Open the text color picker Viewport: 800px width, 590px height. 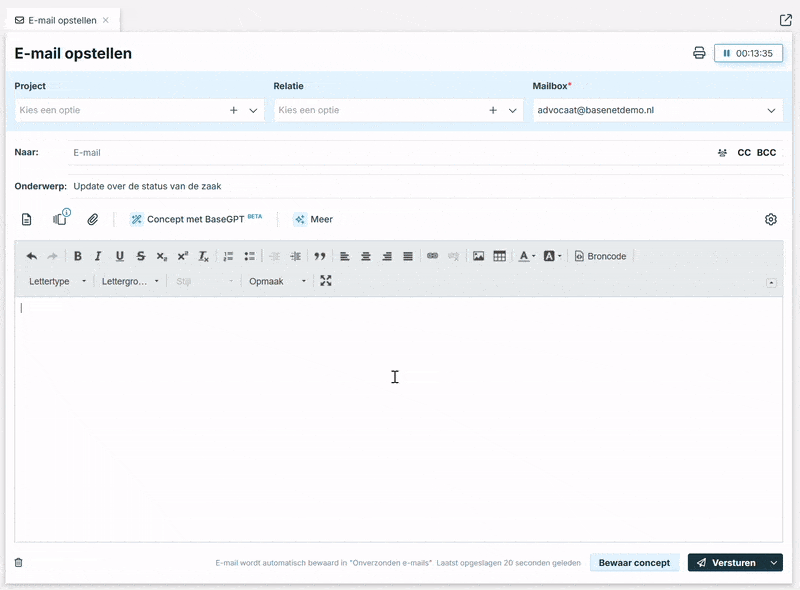click(x=527, y=256)
